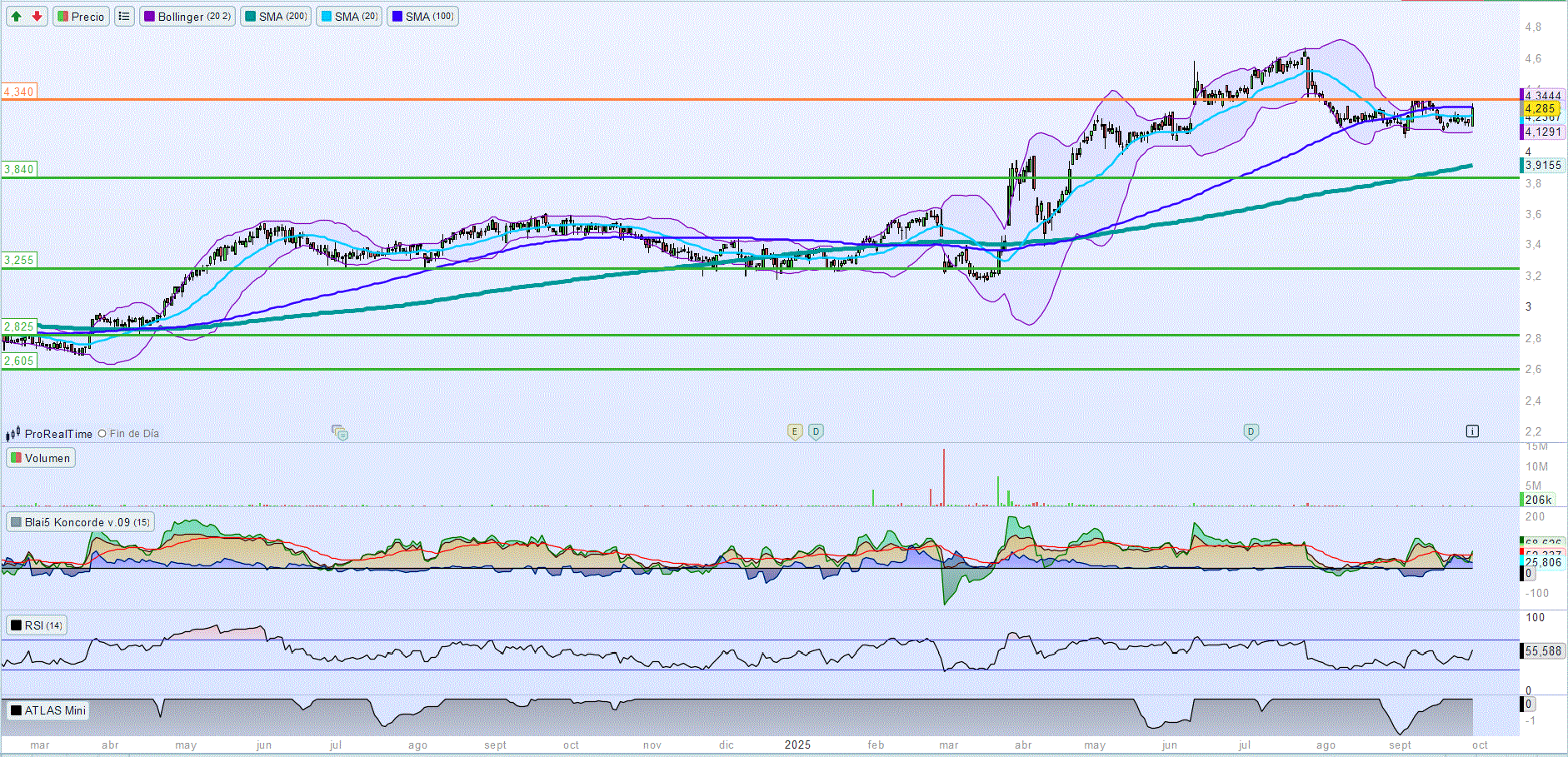Open the RSI (14) indicator label
Screen dimensions: 1568x757
pyautogui.click(x=37, y=625)
